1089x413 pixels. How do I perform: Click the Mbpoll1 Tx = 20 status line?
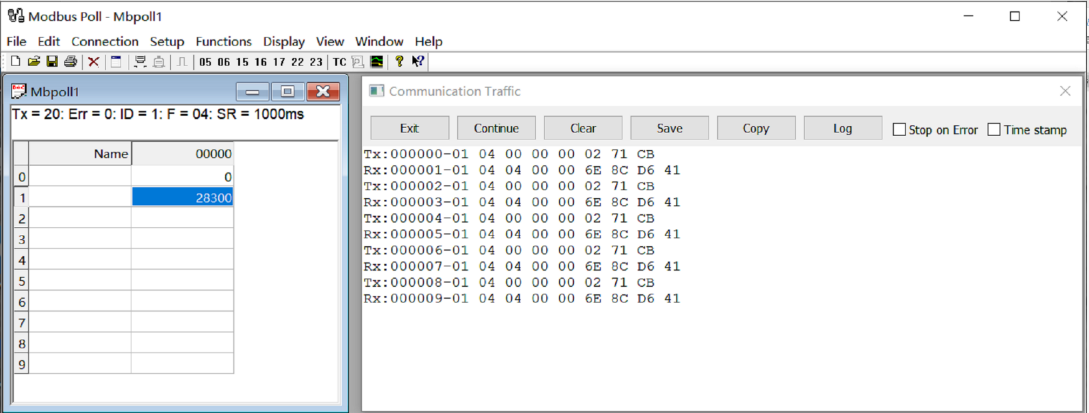coord(158,114)
